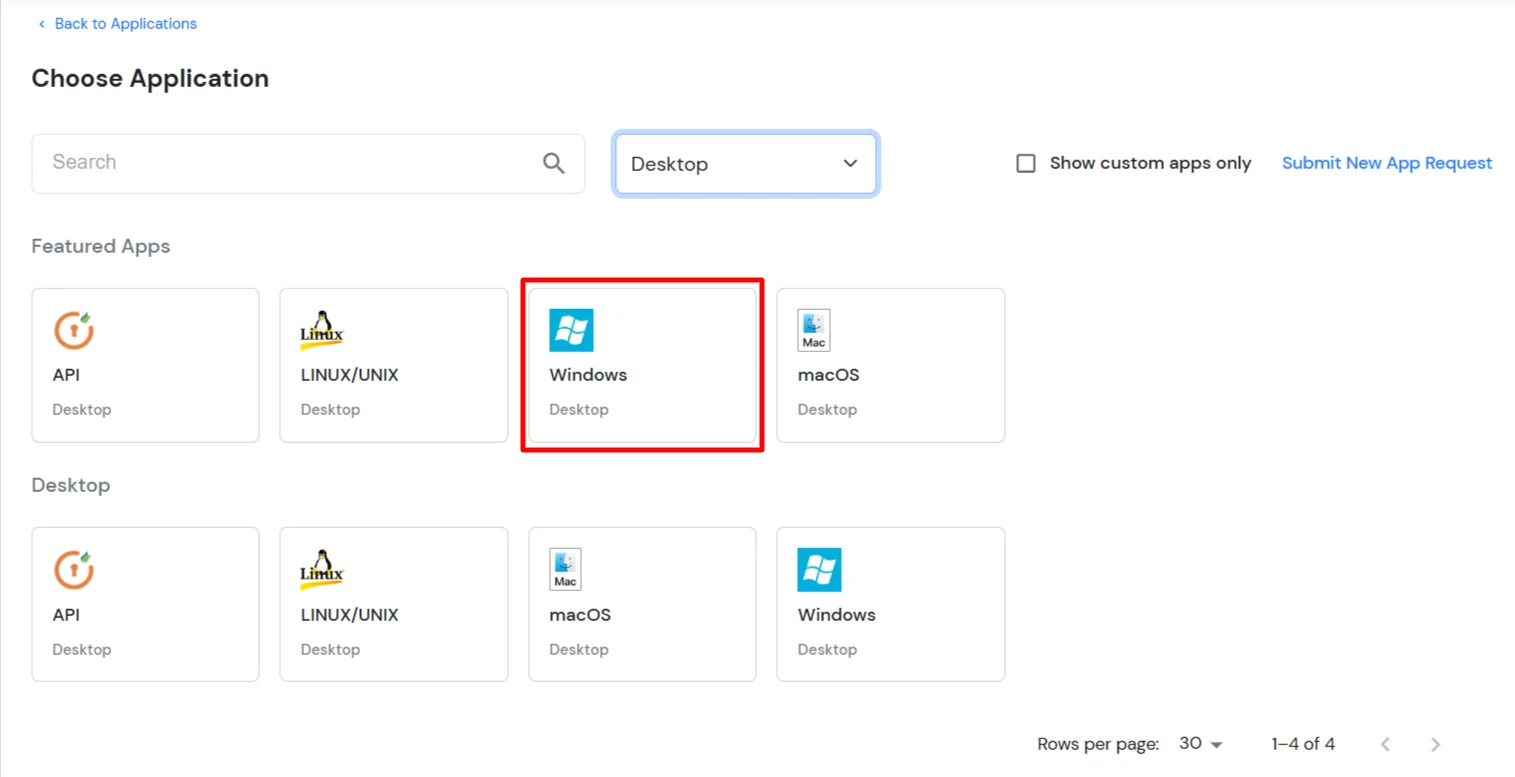1515x777 pixels.
Task: Click the search magnifying glass icon
Action: pyautogui.click(x=554, y=163)
